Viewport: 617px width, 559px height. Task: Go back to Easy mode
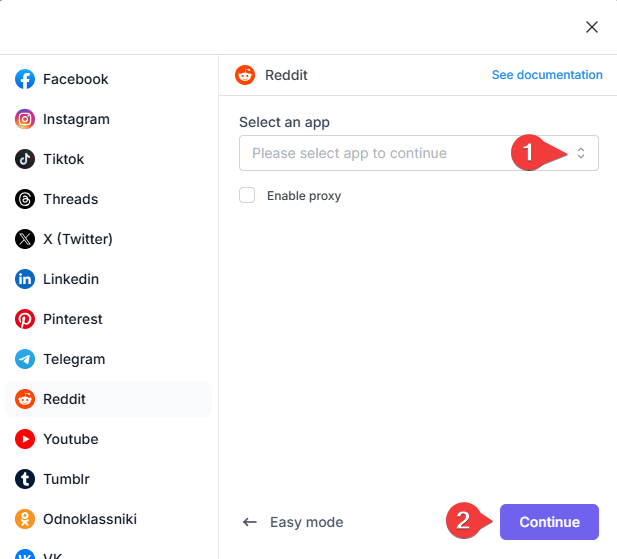pos(292,522)
